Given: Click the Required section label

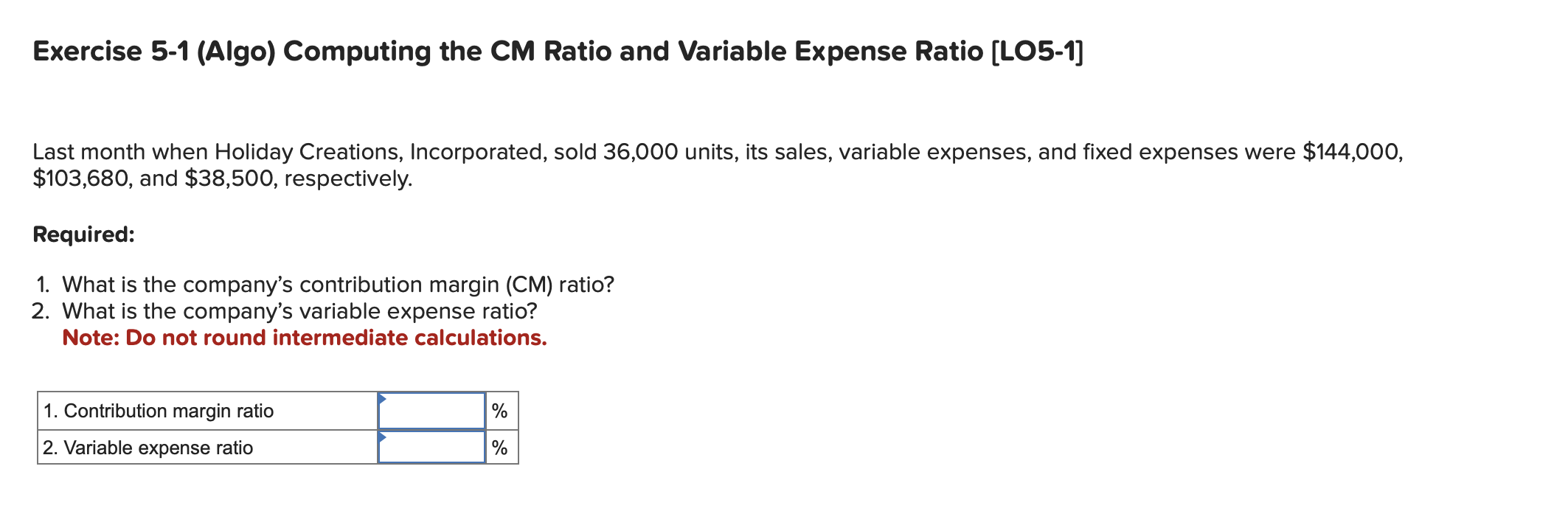Looking at the screenshot, I should pos(83,233).
